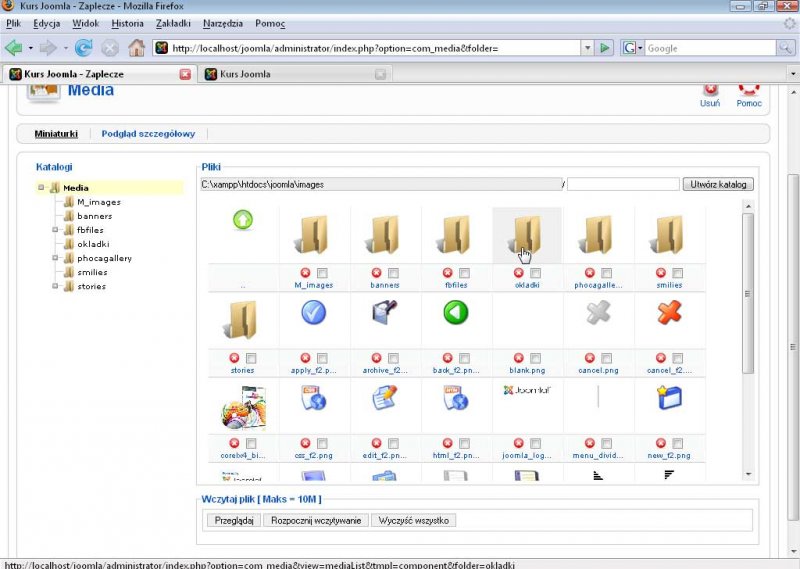Click the Utwórz katalog button
The width and height of the screenshot is (800, 569).
(x=719, y=184)
